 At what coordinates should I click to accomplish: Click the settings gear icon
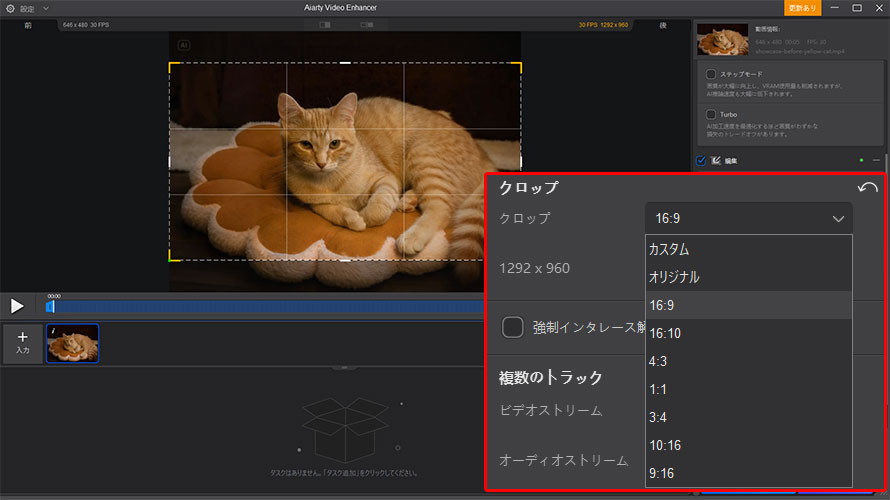coord(10,8)
